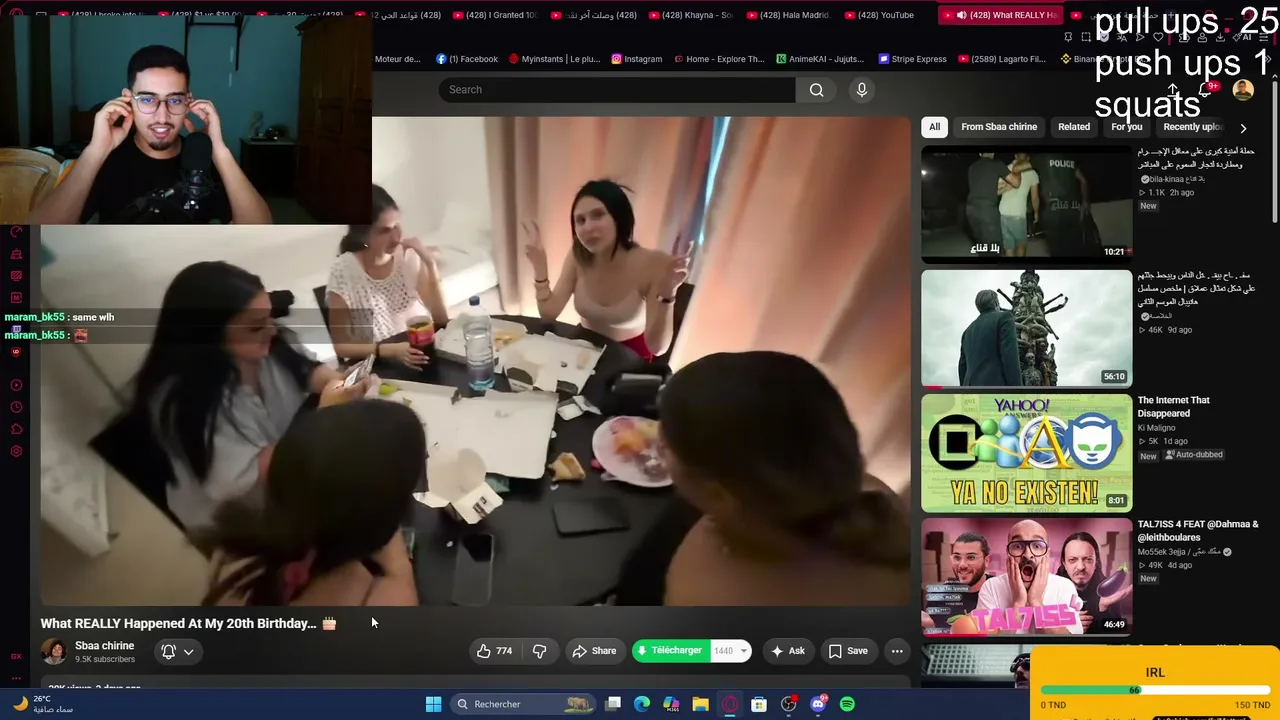The height and width of the screenshot is (720, 1280).
Task: Open the extensions cube icon in Opera sidebar
Action: (16, 429)
